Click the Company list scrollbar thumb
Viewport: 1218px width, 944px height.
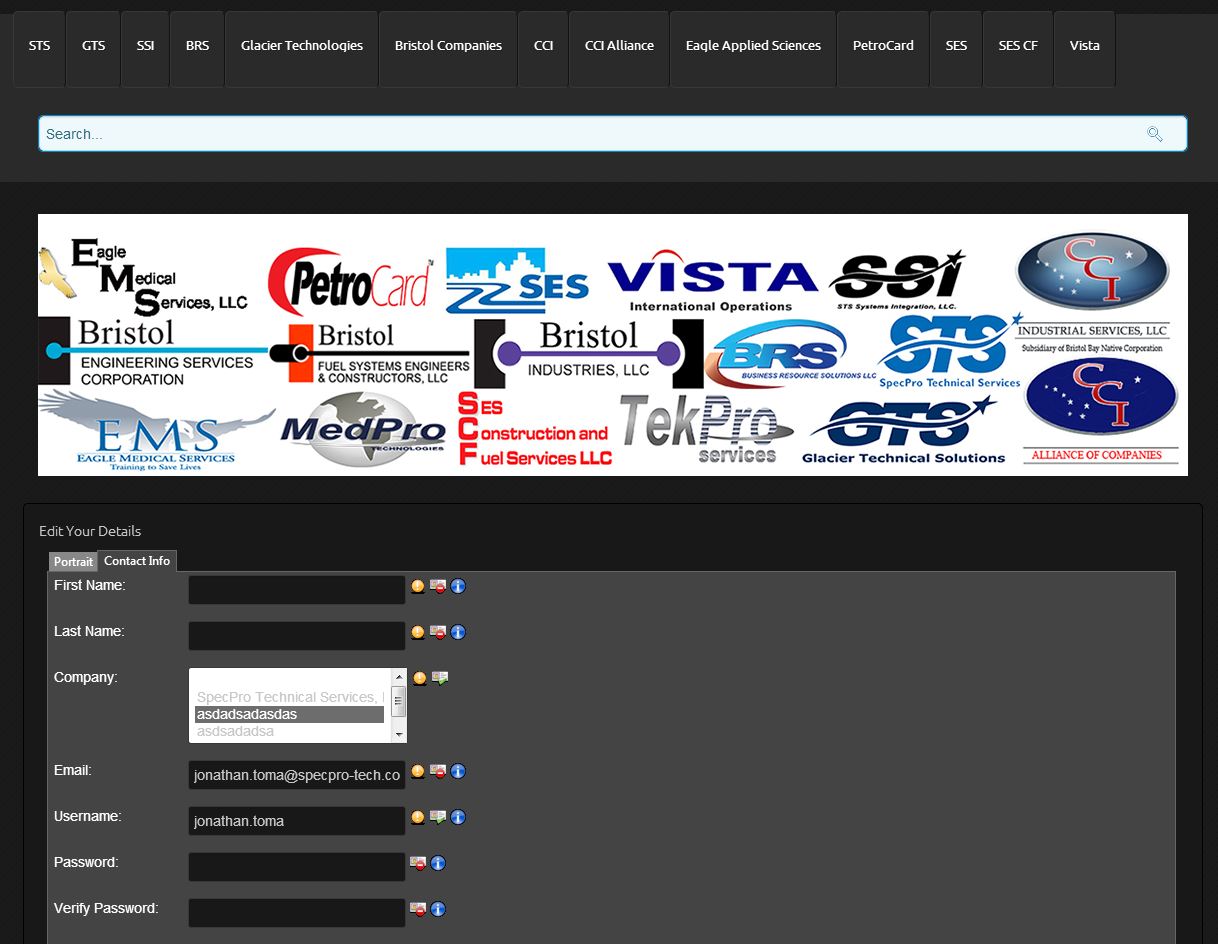tap(399, 701)
